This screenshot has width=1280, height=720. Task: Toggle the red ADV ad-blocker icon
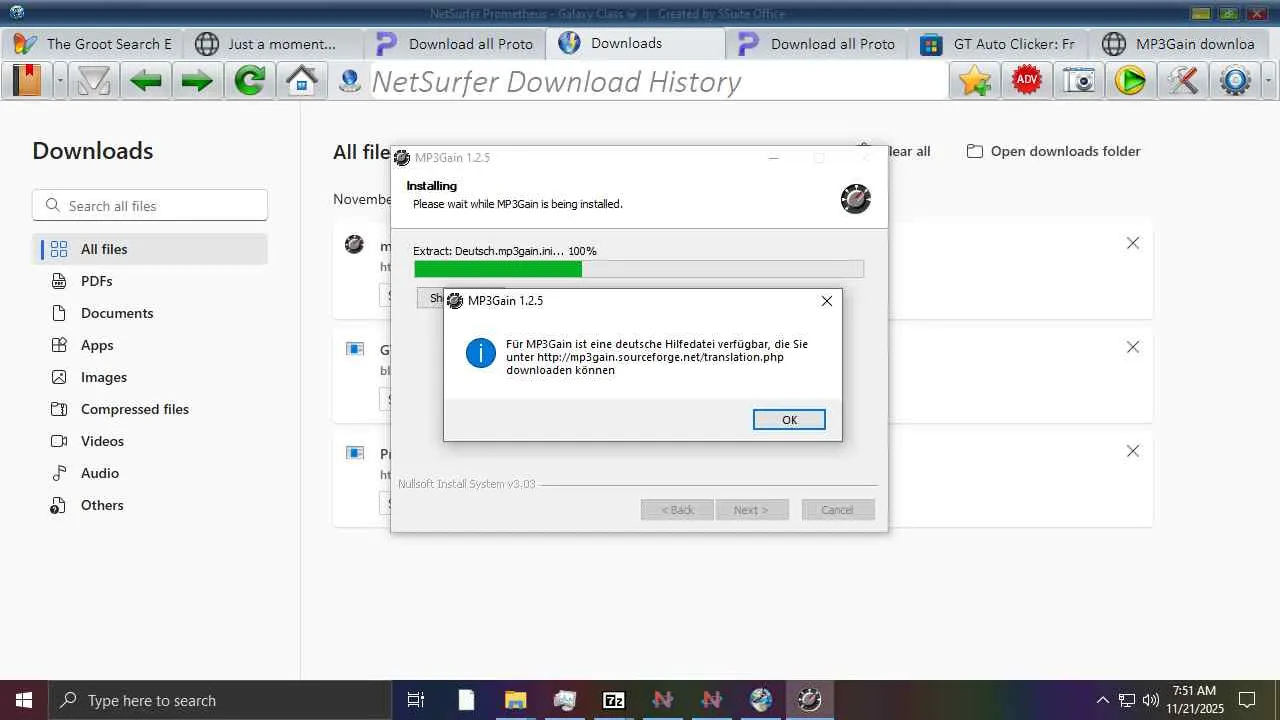(1027, 81)
